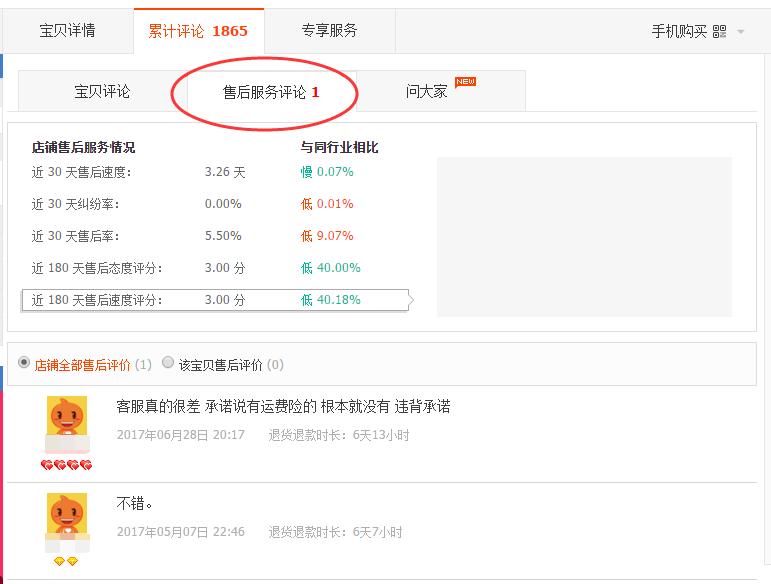Image resolution: width=771 pixels, height=584 pixels.
Task: Click the 低 40.18% comparison value
Action: pos(330,300)
